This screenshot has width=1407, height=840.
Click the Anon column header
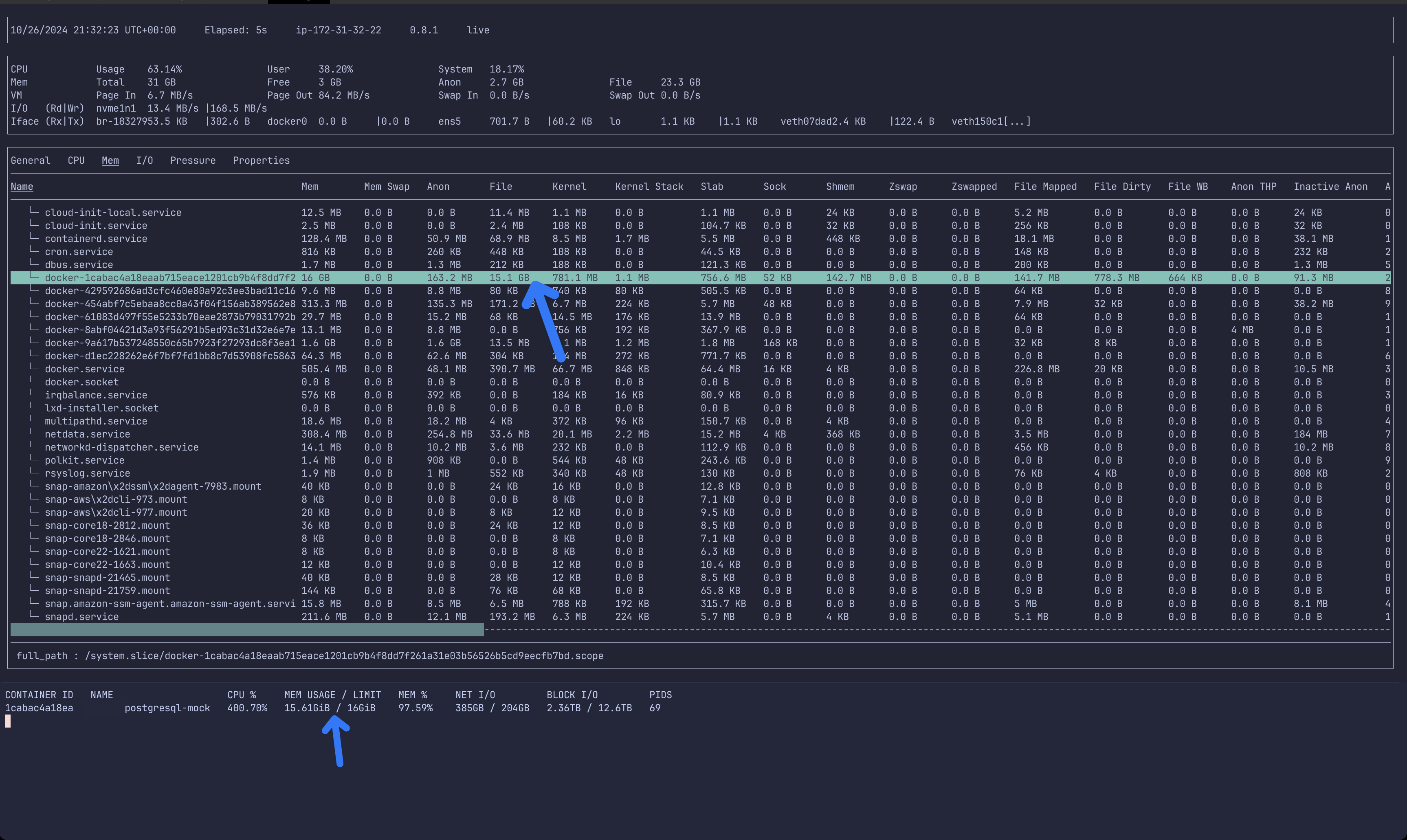point(438,186)
